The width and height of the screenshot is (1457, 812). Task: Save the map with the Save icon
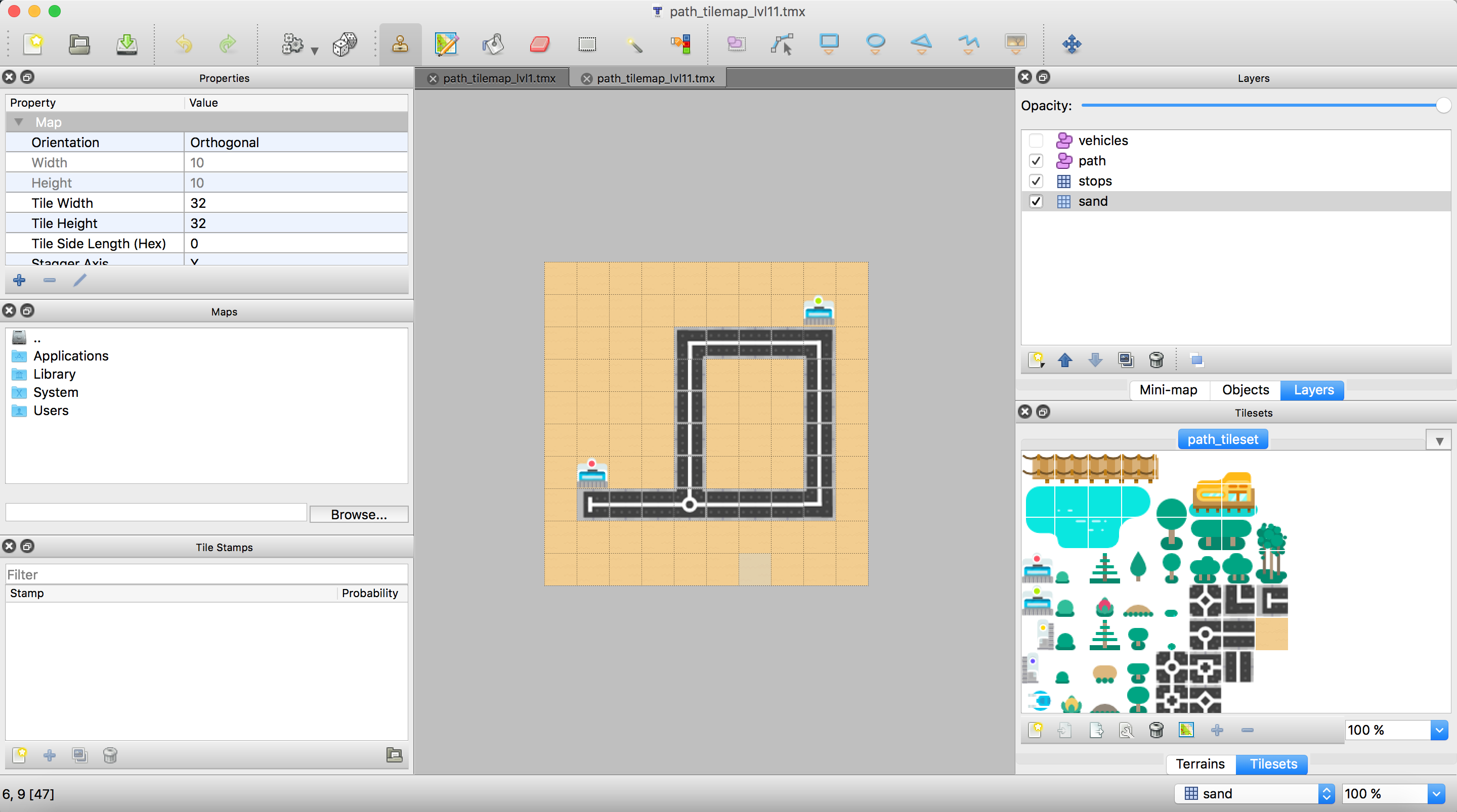[x=126, y=43]
